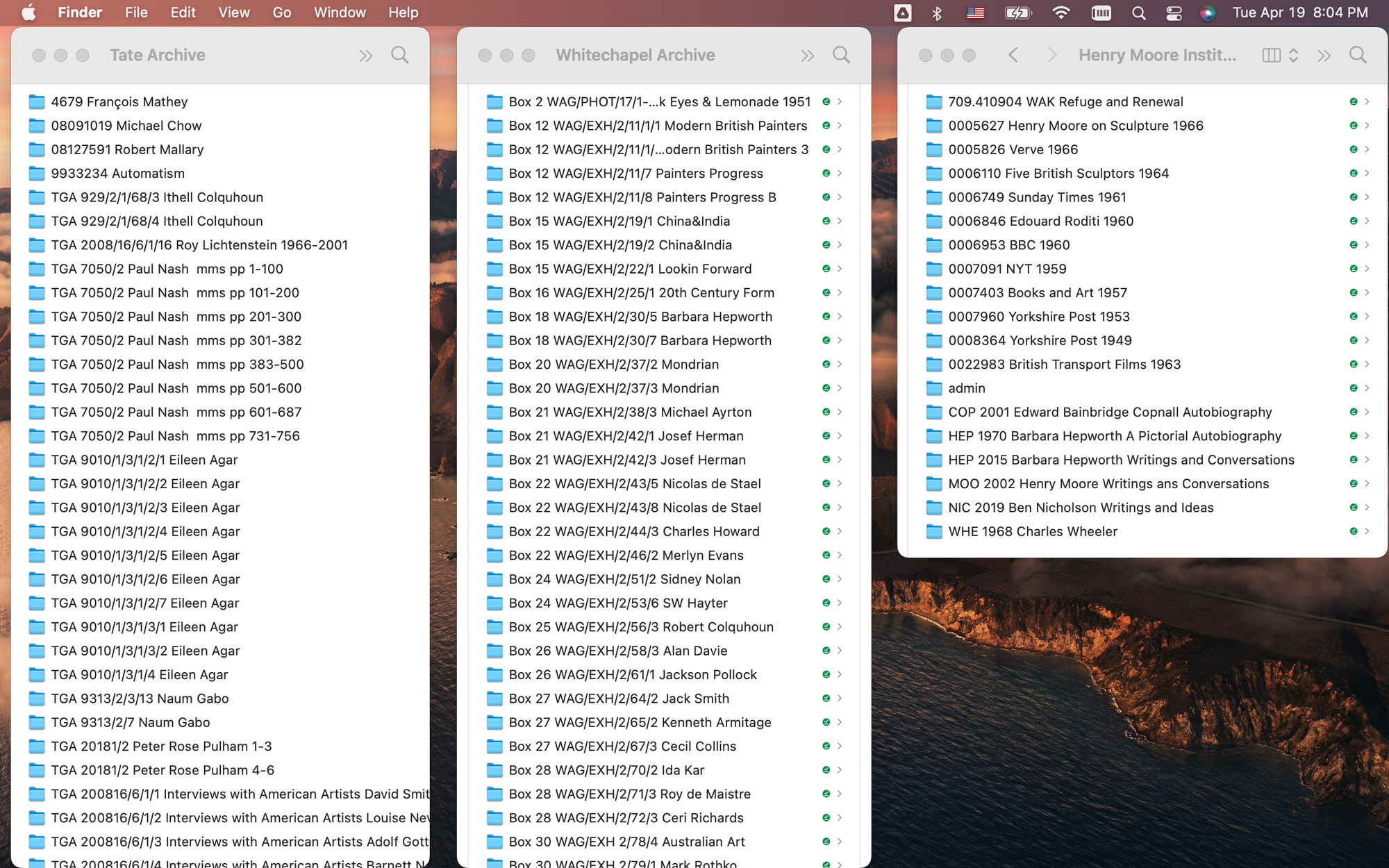Click sync status dot for Box 20 Mondrian 37/2
This screenshot has height=868, width=1389.
click(x=826, y=365)
